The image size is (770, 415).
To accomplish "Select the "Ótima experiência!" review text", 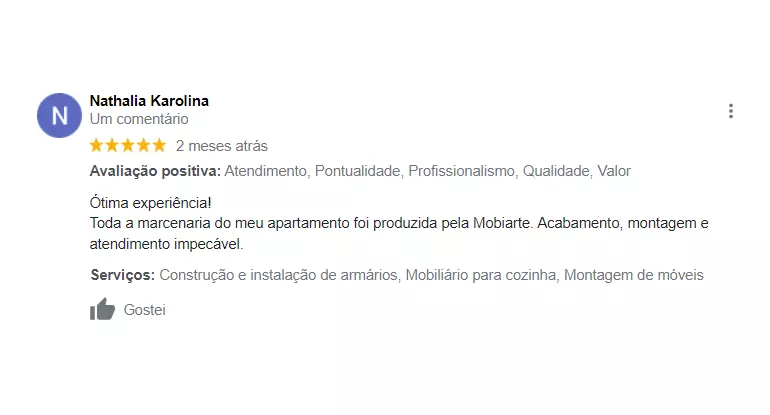I will pyautogui.click(x=151, y=202).
